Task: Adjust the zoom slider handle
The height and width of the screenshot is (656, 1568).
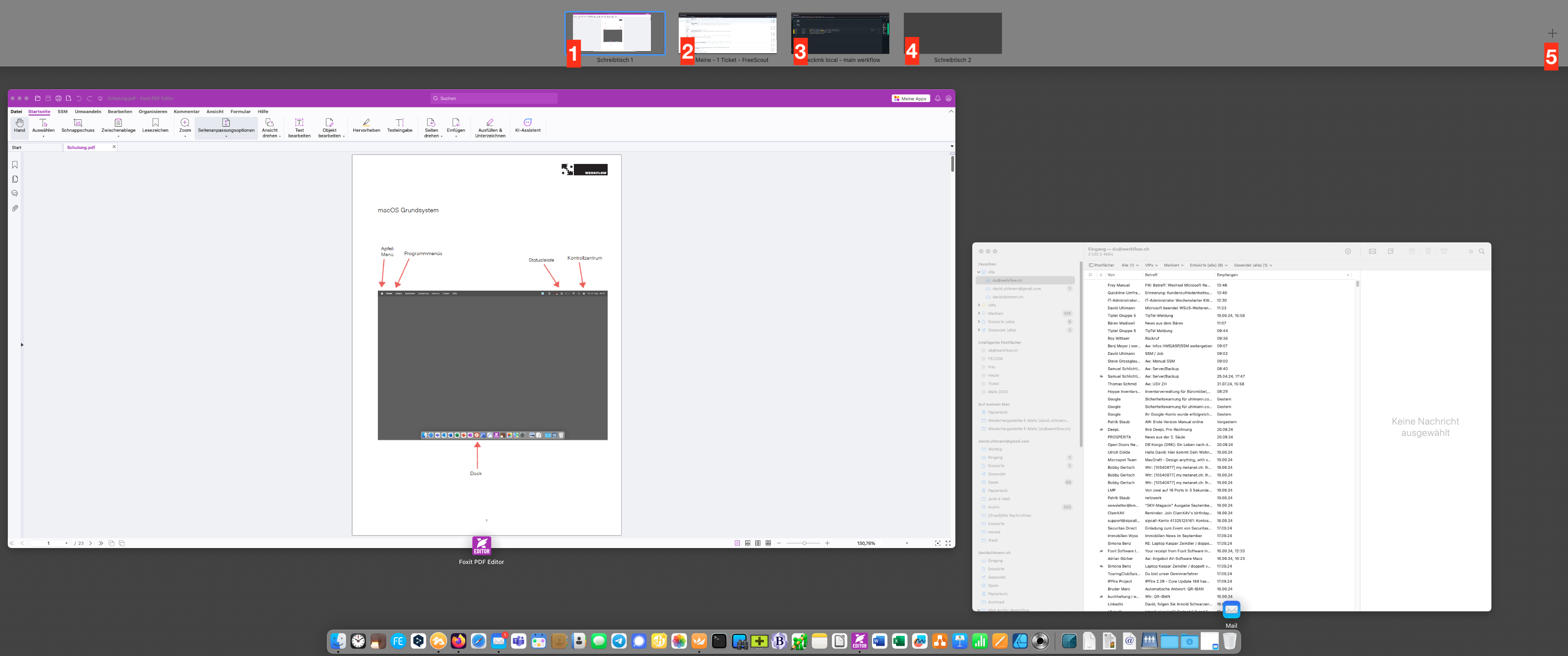Action: pos(804,543)
